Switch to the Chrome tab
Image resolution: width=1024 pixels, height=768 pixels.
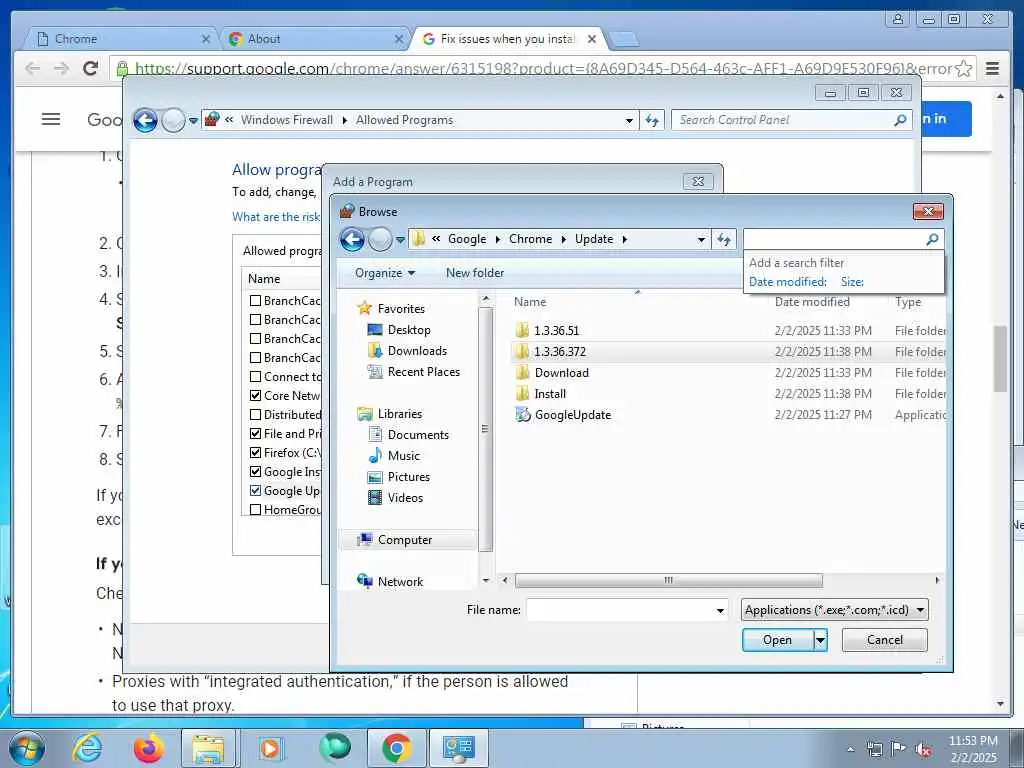click(x=122, y=39)
